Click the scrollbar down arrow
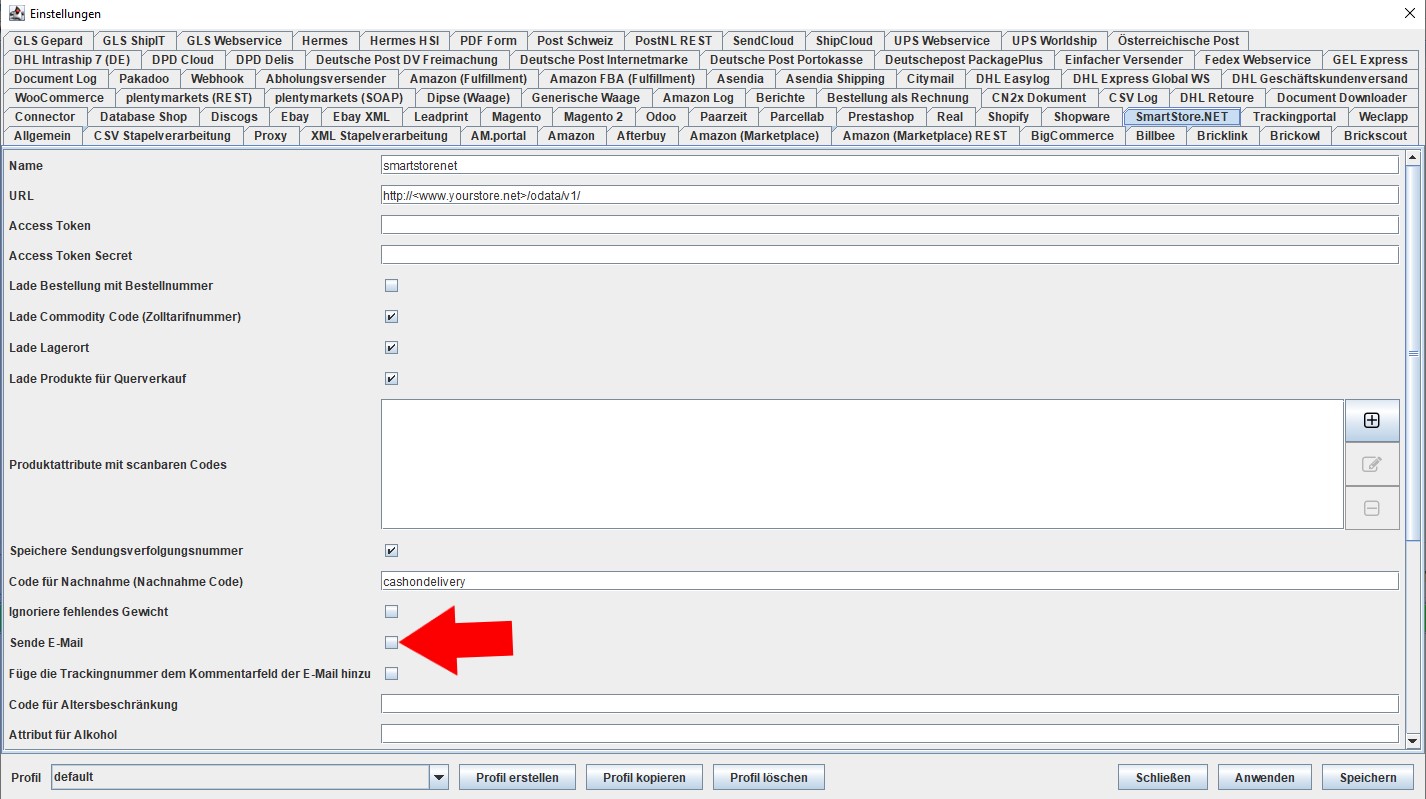 [1413, 741]
